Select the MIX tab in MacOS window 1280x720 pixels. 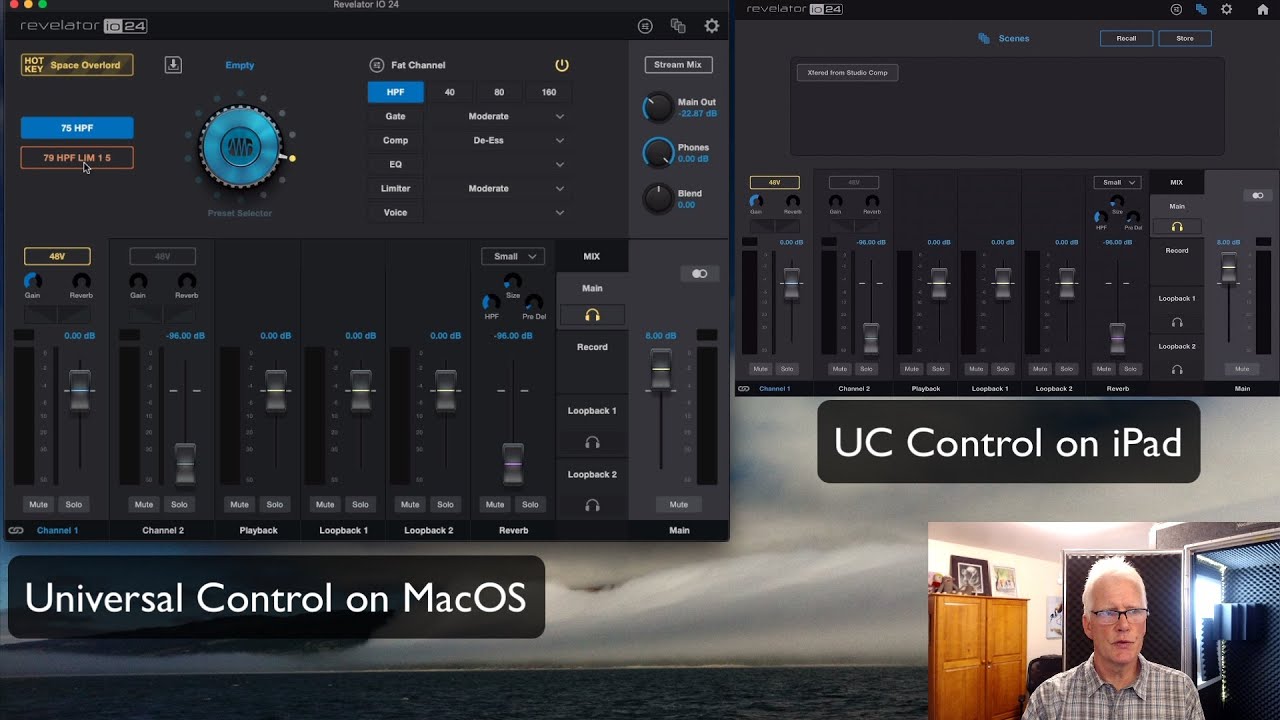[x=592, y=256]
